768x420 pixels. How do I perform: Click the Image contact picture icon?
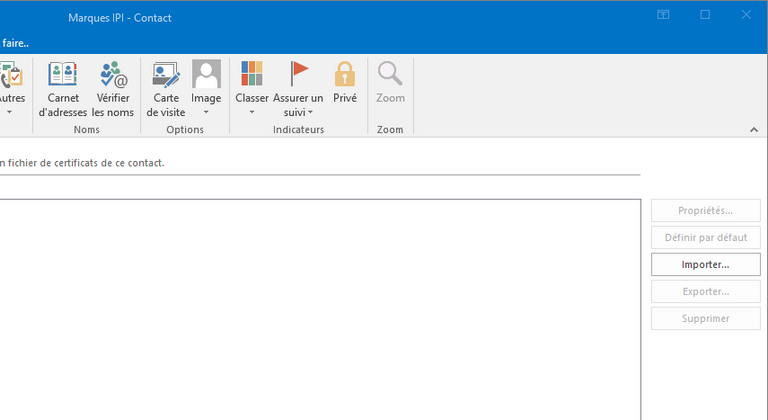pos(206,75)
